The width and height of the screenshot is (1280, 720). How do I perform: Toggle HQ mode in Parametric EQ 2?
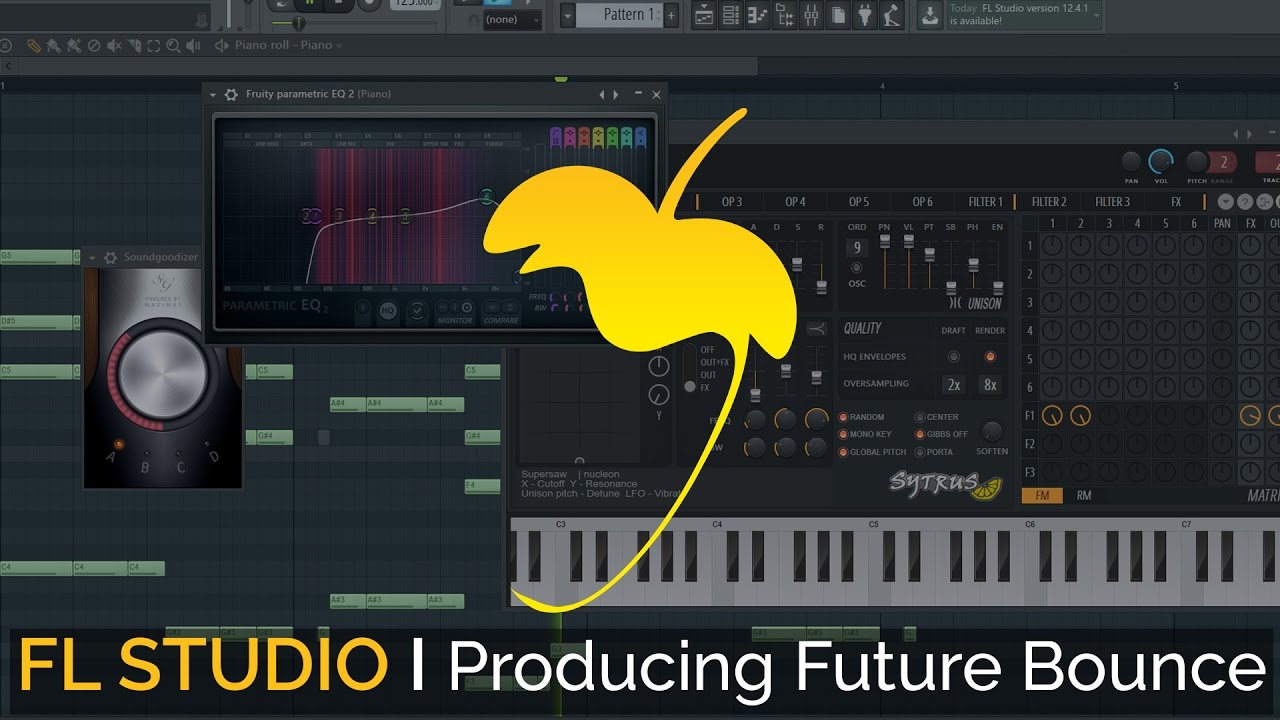388,312
